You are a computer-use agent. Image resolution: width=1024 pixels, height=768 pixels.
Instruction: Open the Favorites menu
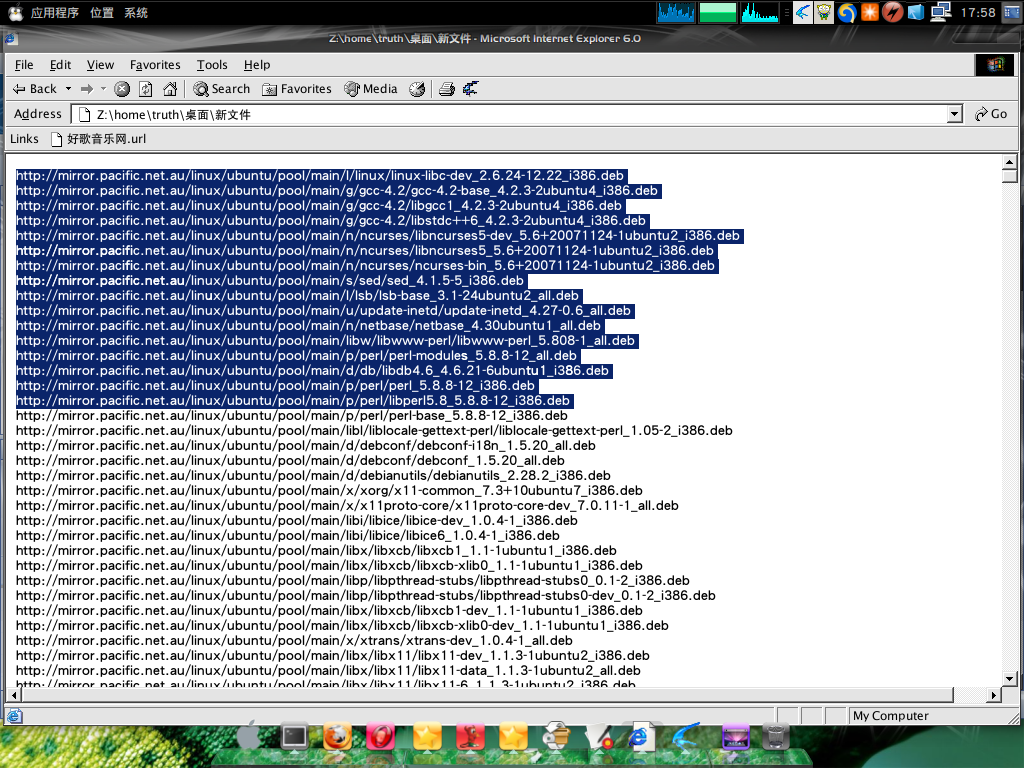pyautogui.click(x=155, y=65)
